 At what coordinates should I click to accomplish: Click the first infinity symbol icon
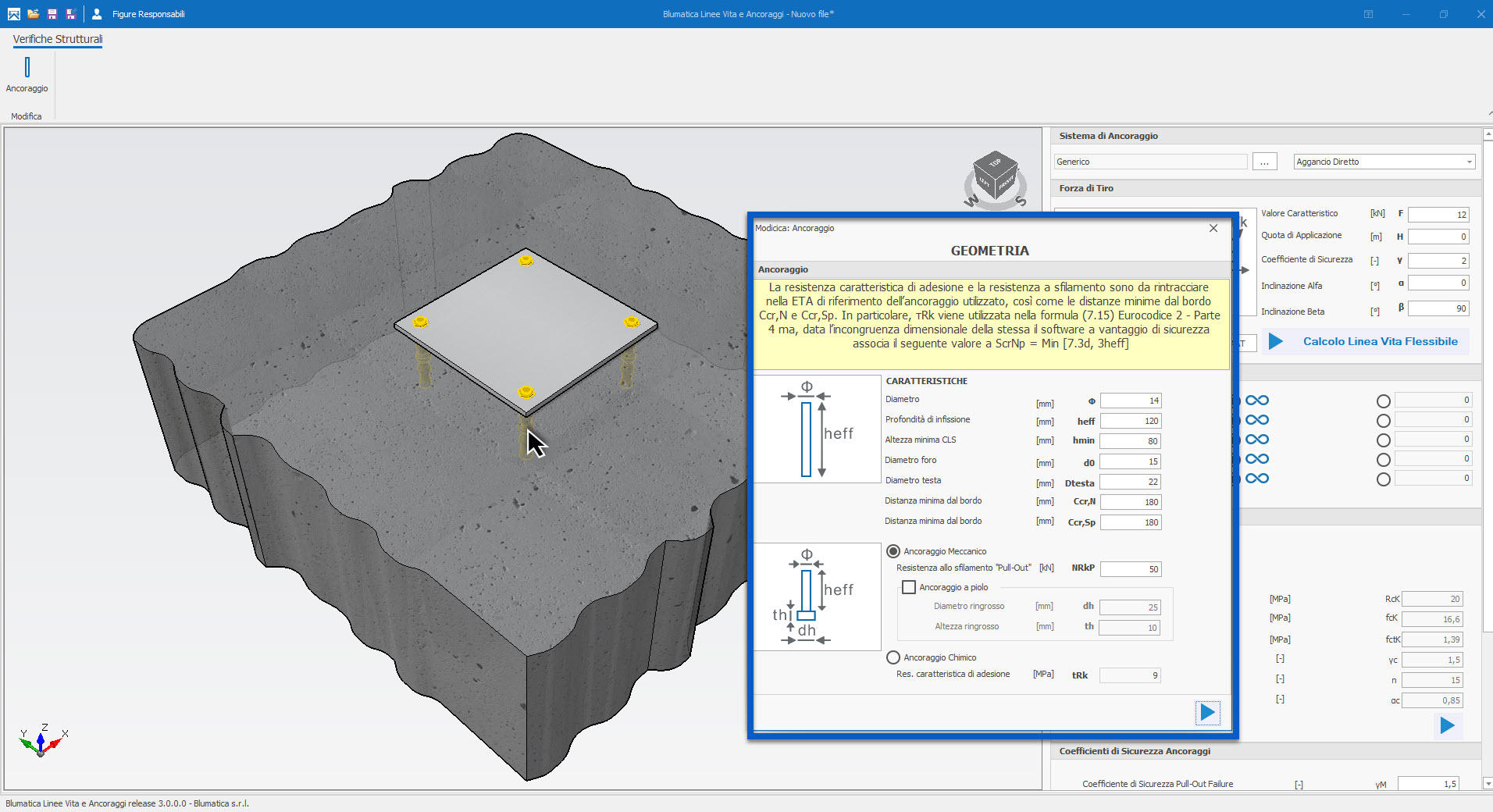tap(1256, 401)
